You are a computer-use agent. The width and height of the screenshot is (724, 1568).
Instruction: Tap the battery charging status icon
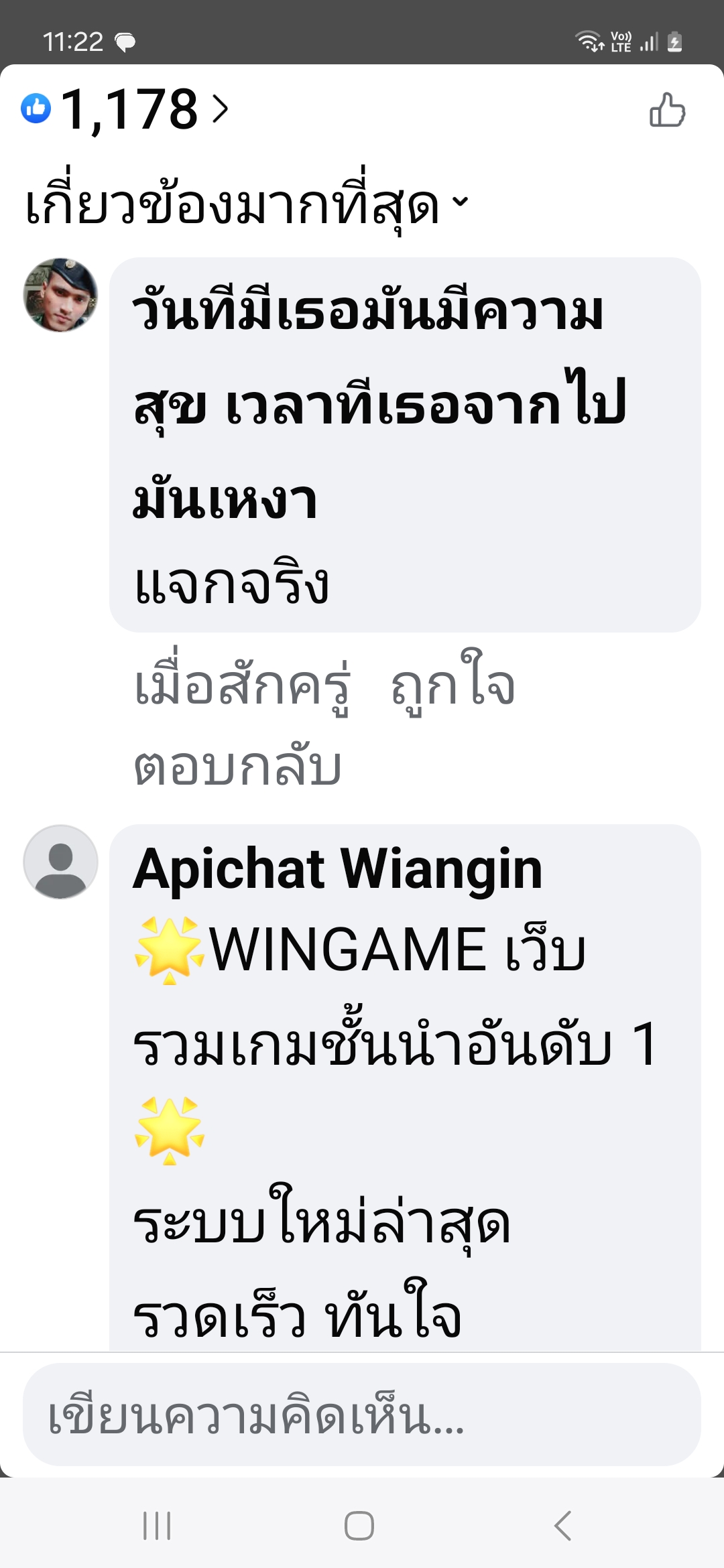point(675,42)
